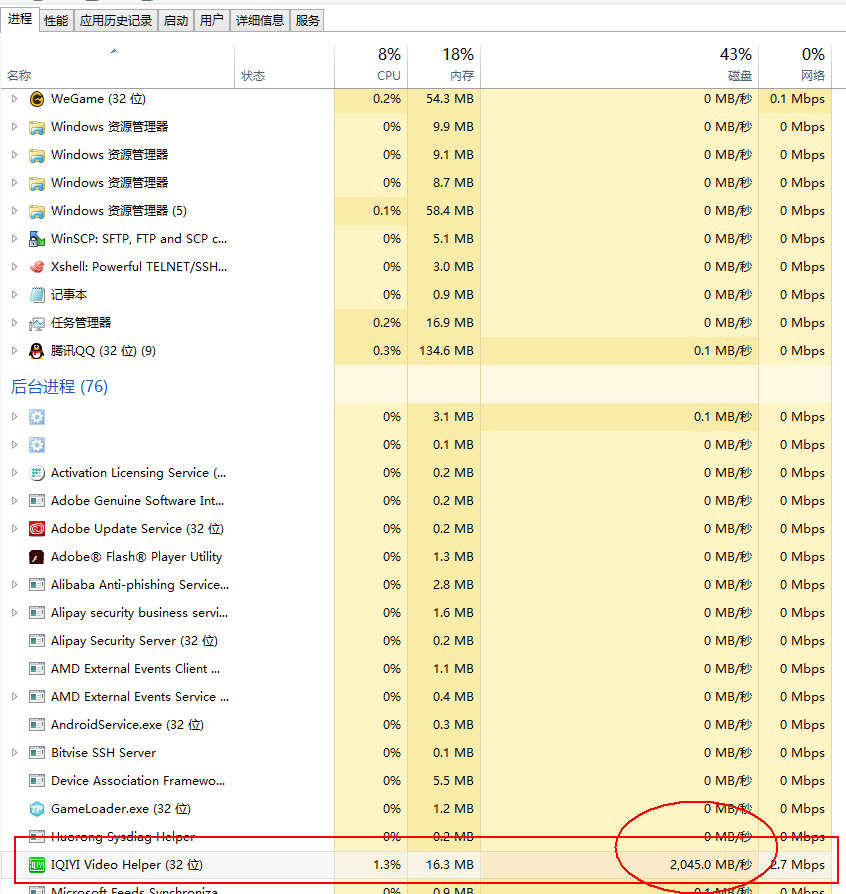Click the GameLoader.exe process icon
This screenshot has height=894, width=846.
[37, 808]
